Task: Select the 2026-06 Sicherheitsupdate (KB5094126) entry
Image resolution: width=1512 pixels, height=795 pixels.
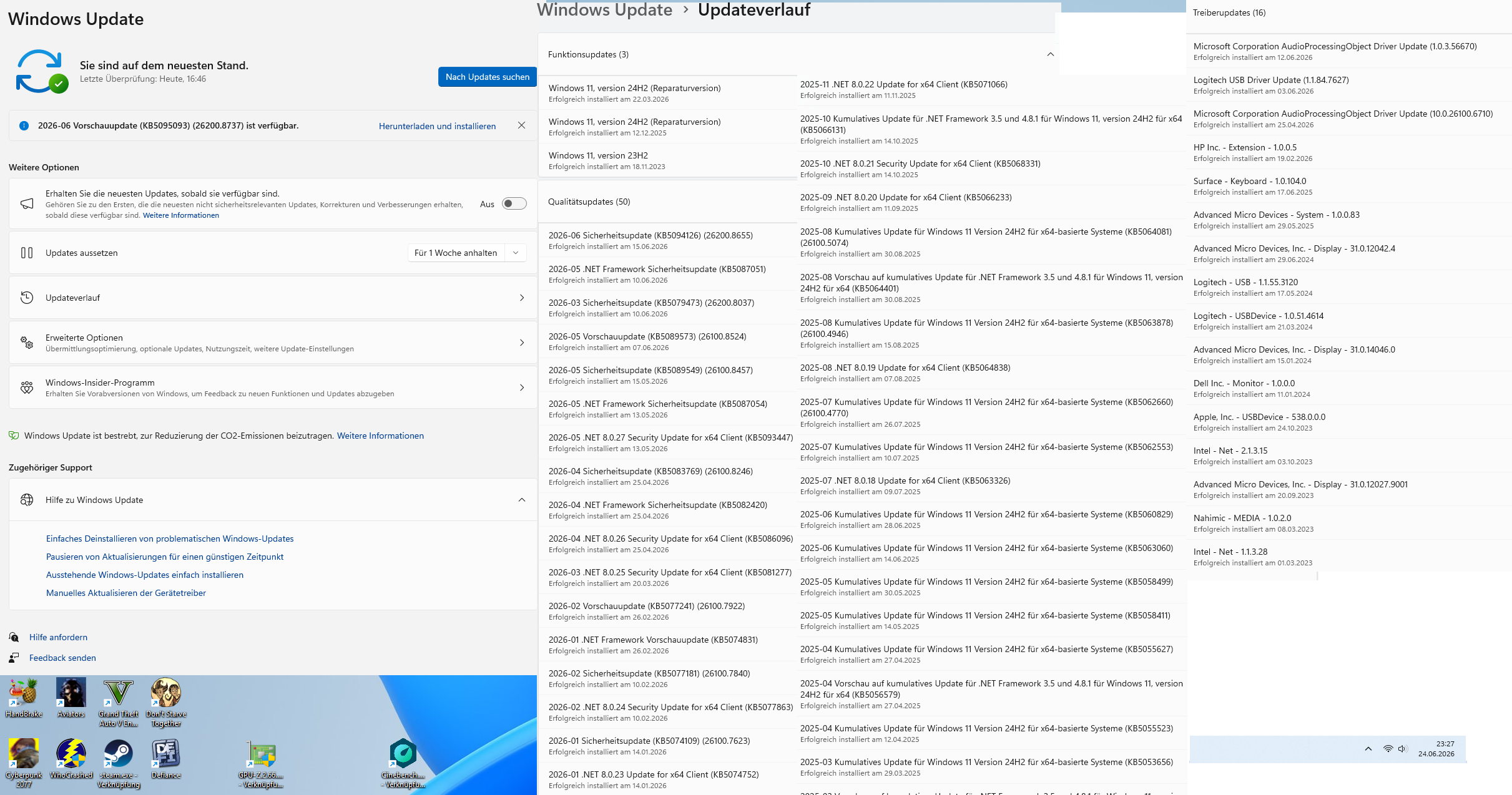Action: pyautogui.click(x=667, y=240)
